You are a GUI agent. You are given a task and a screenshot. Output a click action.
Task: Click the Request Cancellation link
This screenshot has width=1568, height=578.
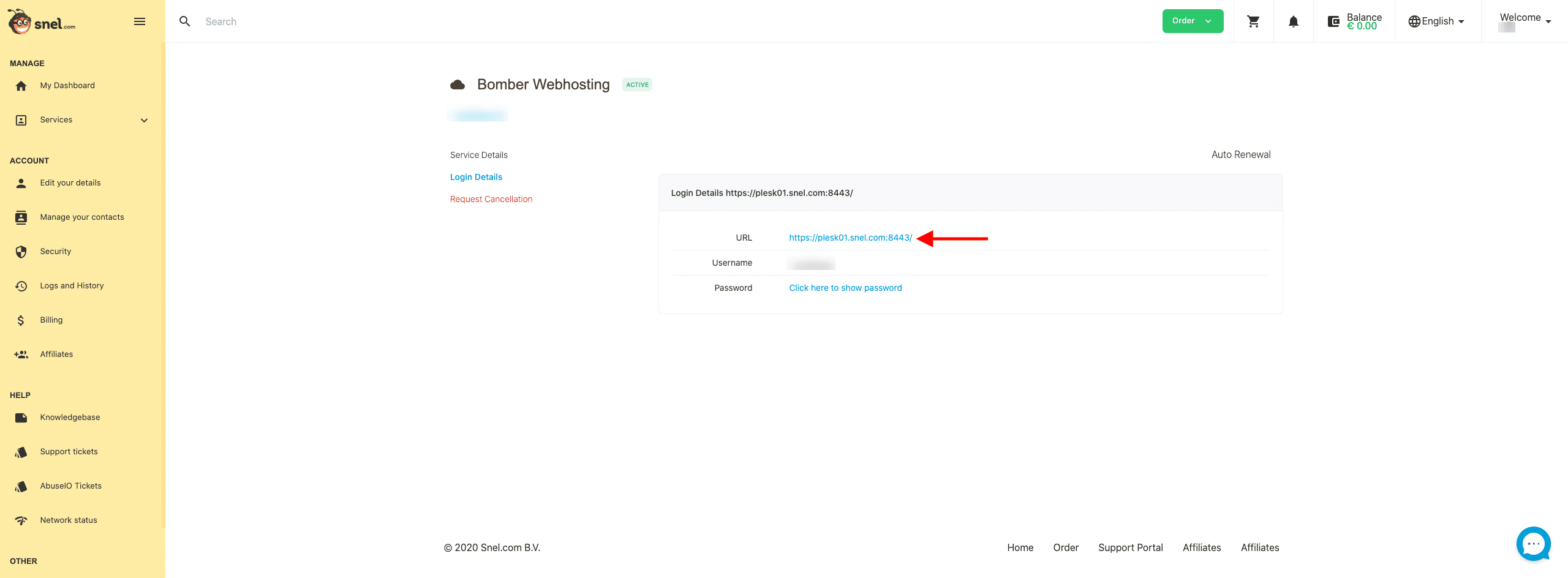tap(491, 199)
